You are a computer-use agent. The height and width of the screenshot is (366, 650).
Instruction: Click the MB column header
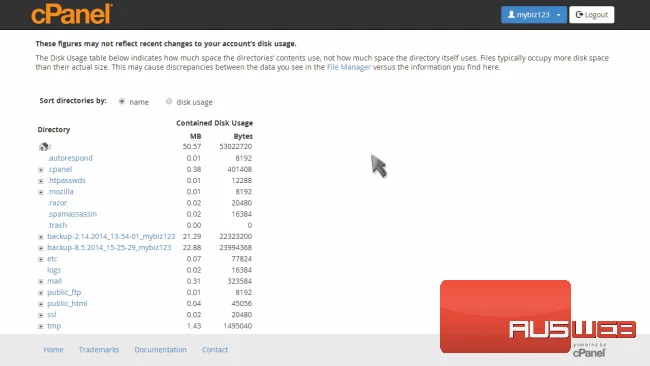point(195,136)
